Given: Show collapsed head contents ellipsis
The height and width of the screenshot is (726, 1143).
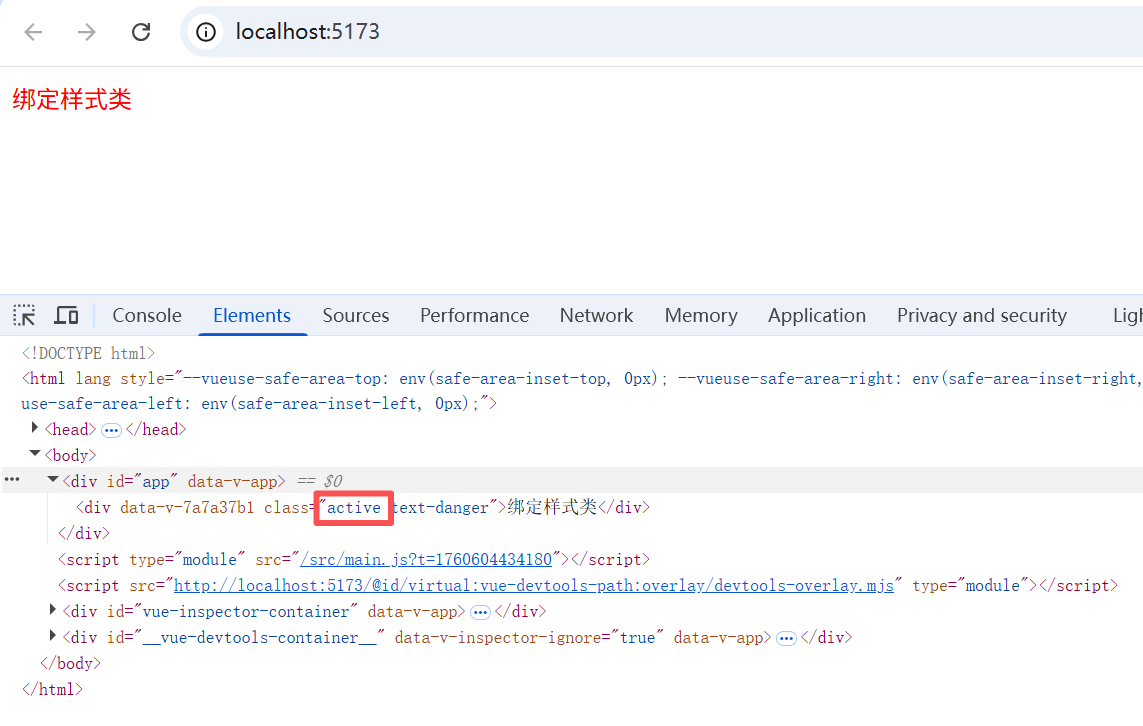Looking at the screenshot, I should click(111, 430).
